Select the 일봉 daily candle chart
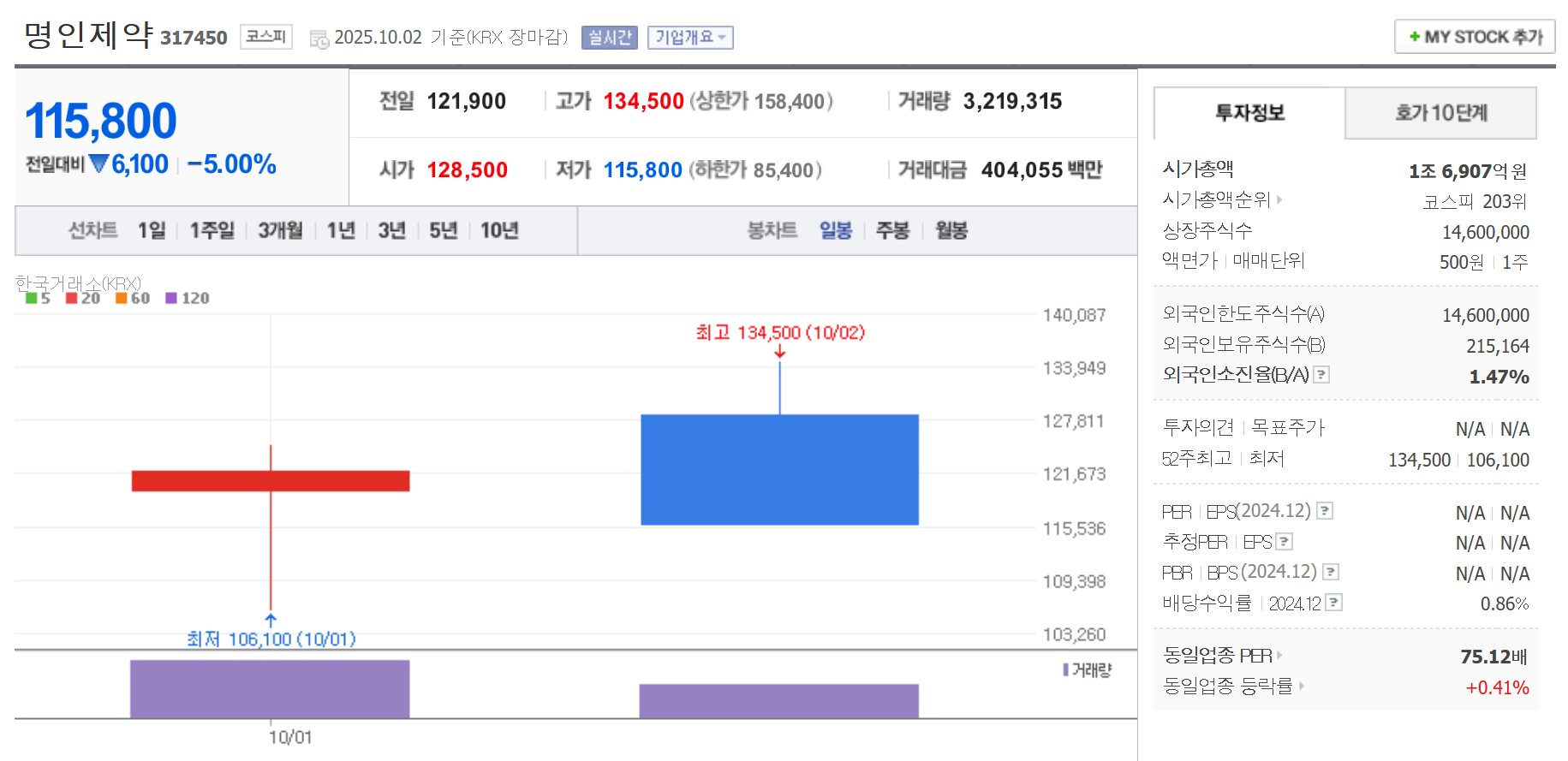The image size is (1568, 761). coord(836,230)
